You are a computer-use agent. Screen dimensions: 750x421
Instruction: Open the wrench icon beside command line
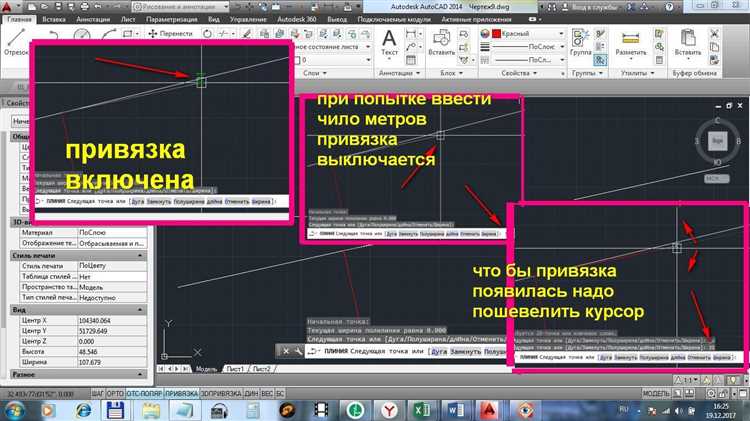298,351
